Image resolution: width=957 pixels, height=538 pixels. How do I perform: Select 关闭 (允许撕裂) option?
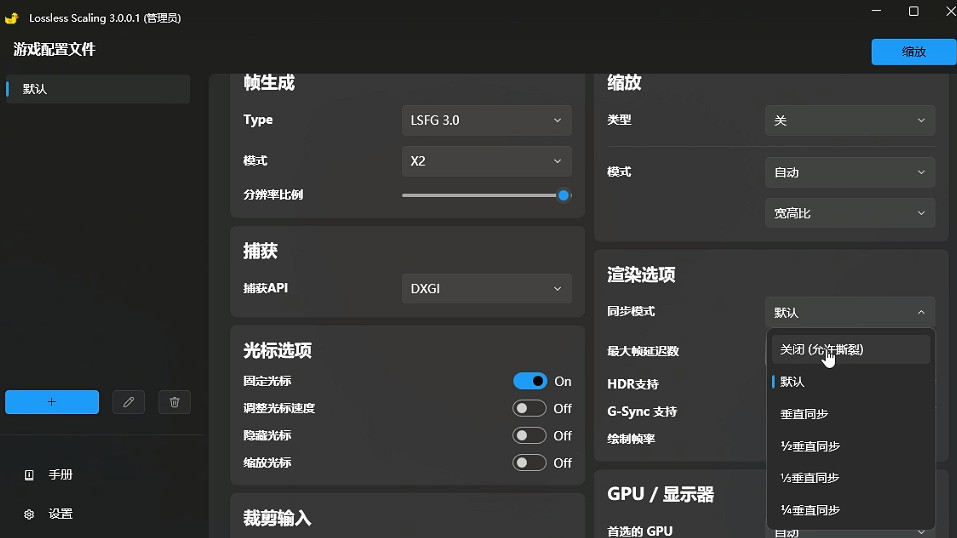coord(851,349)
